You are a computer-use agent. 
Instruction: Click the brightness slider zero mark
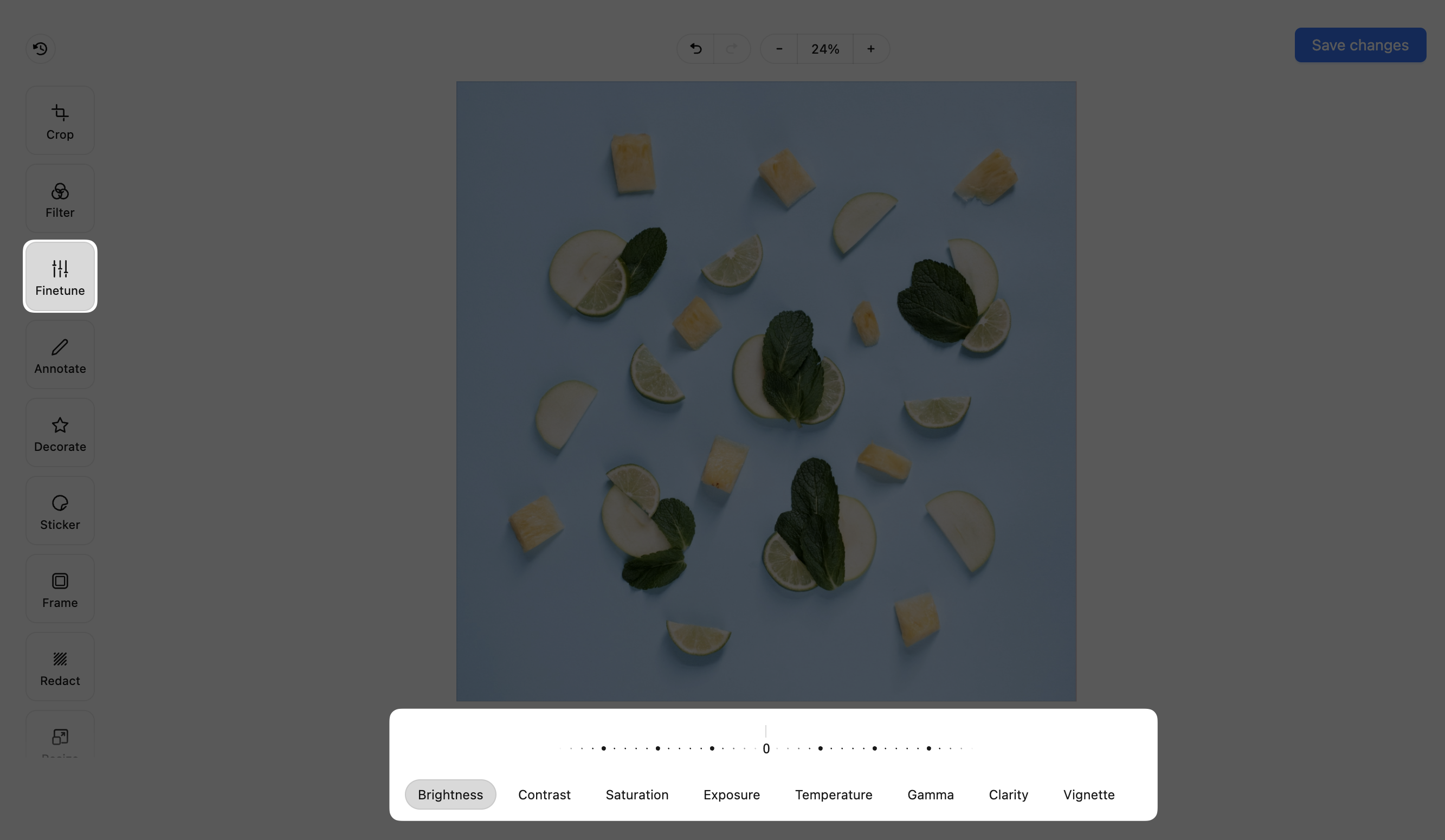coord(766,748)
